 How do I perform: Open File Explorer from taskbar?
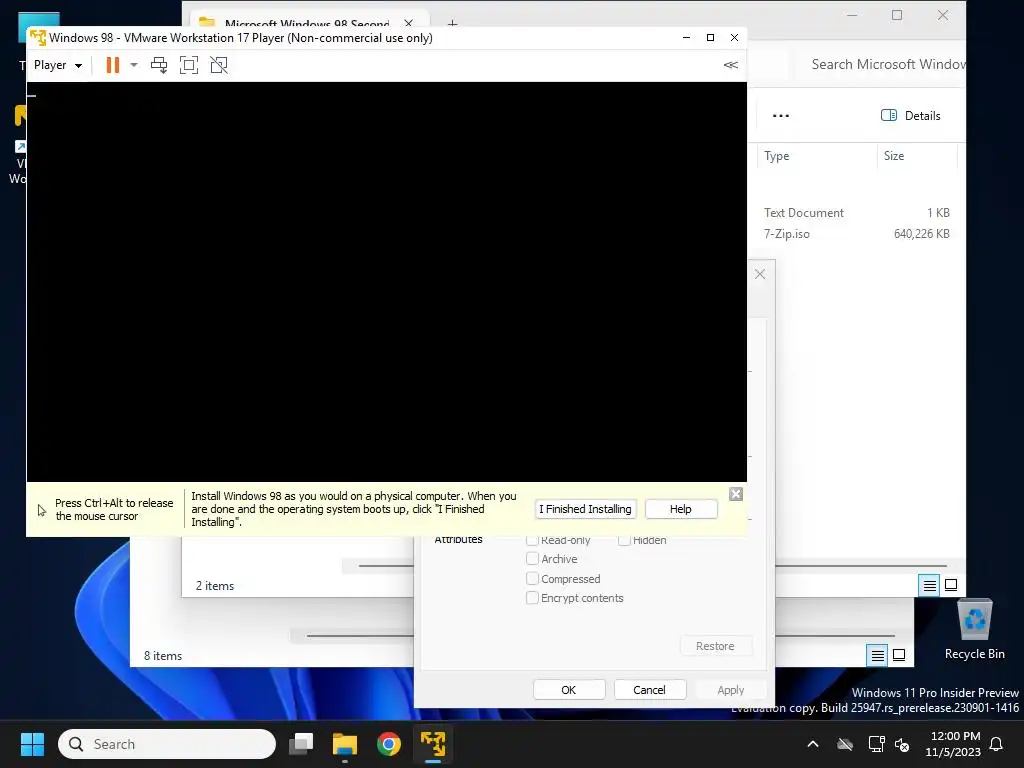[x=345, y=744]
